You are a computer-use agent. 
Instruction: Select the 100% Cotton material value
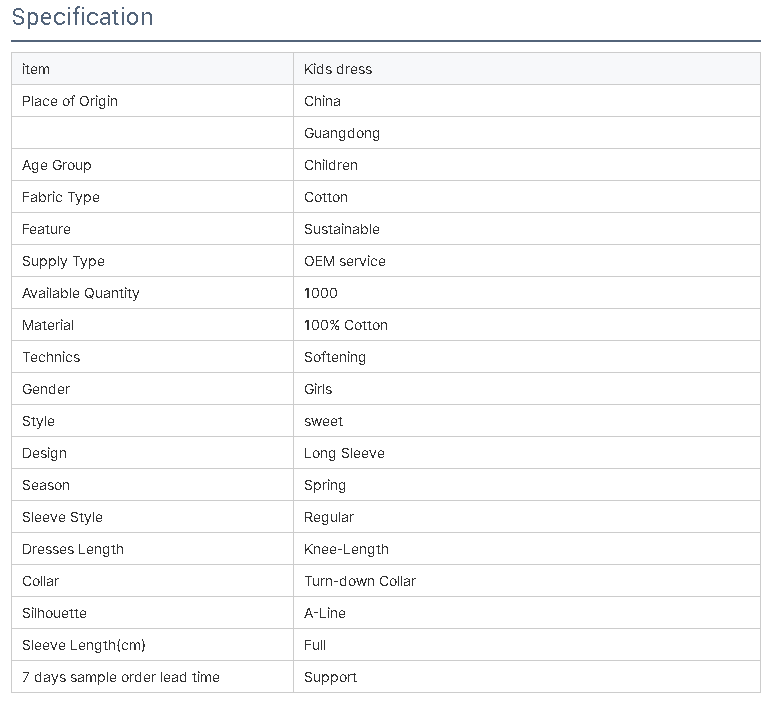point(346,325)
